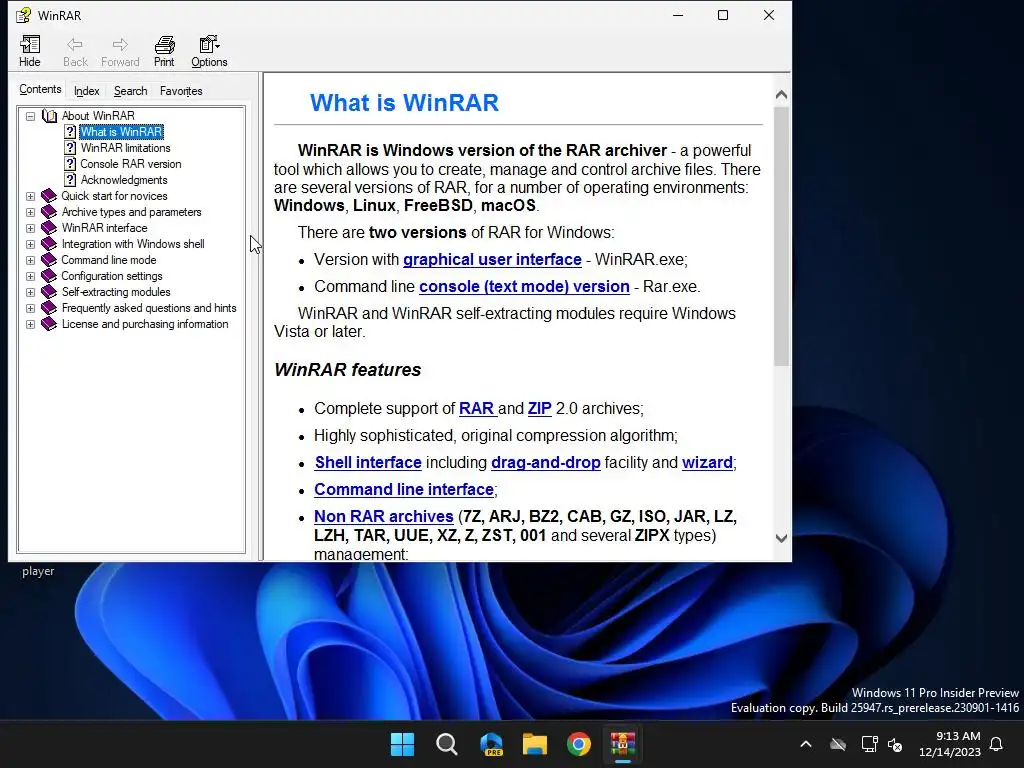Click the Print toolbar icon

(x=164, y=51)
